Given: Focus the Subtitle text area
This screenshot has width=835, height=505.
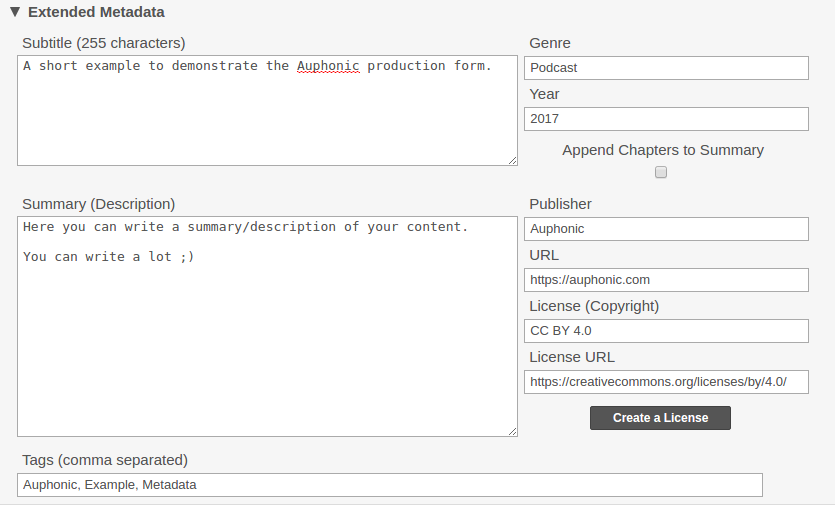Looking at the screenshot, I should tap(267, 110).
